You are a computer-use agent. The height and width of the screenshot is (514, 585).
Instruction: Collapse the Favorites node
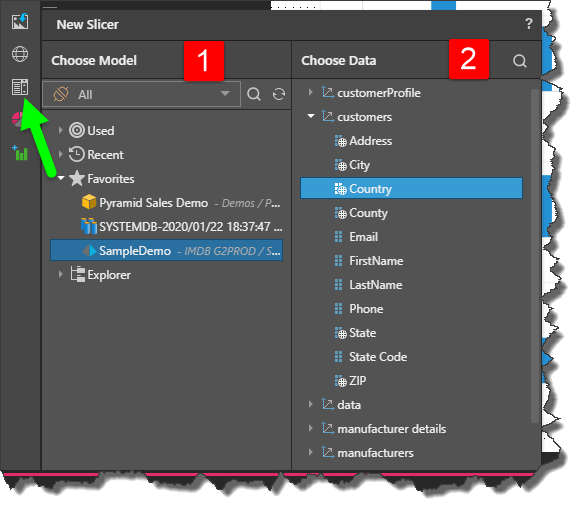pyautogui.click(x=61, y=178)
